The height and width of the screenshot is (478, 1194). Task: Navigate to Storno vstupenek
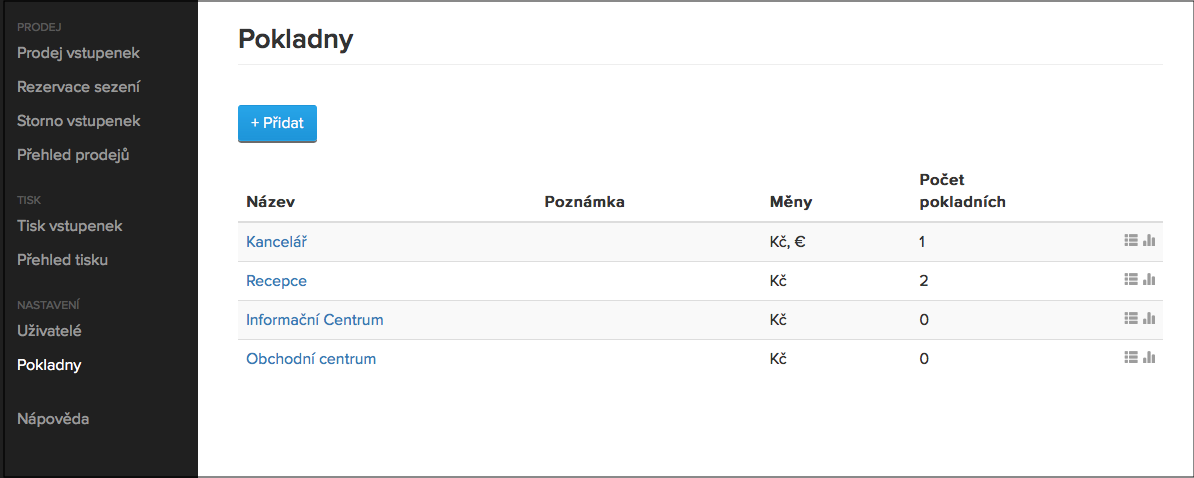click(x=78, y=121)
